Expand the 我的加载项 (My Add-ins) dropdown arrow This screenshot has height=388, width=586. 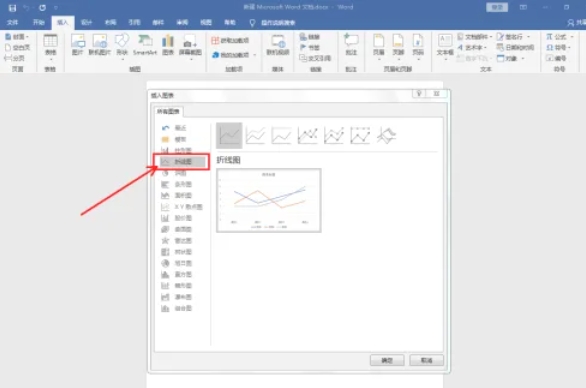(x=255, y=55)
